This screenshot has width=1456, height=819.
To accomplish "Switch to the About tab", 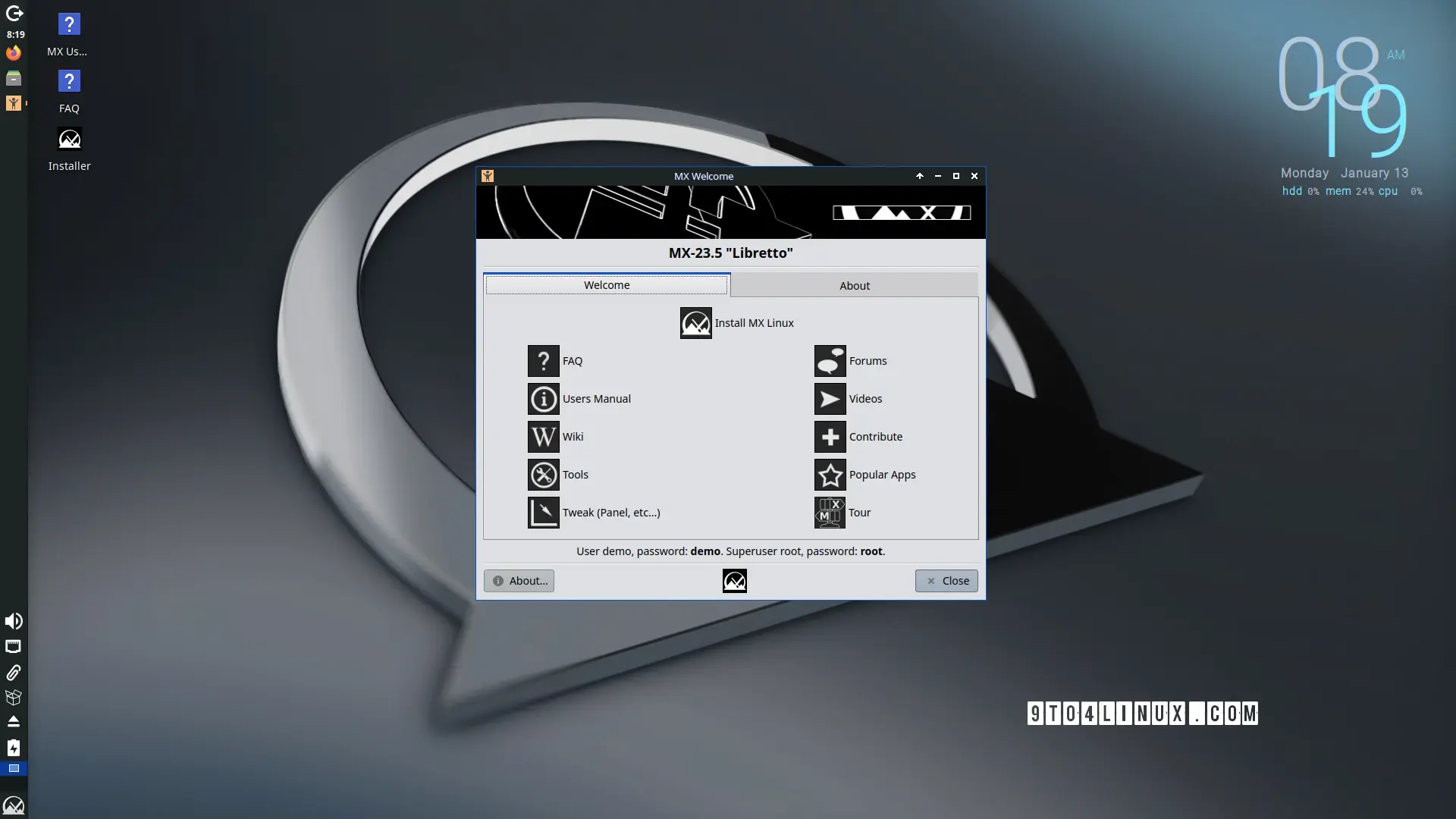I will pos(855,286).
